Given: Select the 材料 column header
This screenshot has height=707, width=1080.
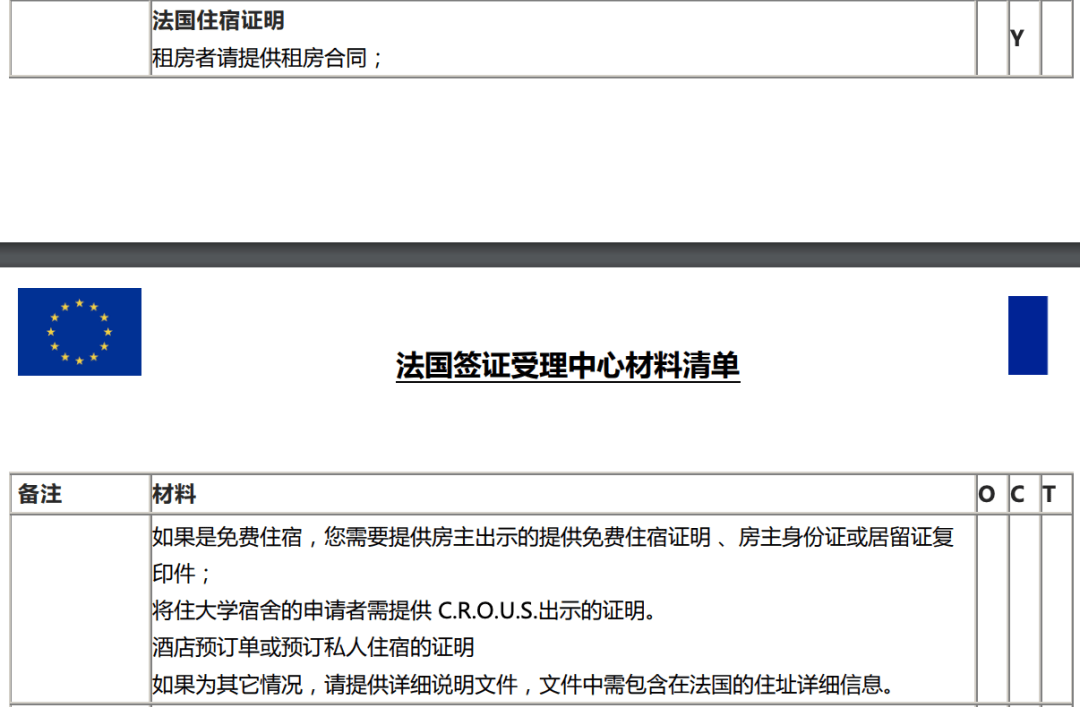Looking at the screenshot, I should point(174,494).
